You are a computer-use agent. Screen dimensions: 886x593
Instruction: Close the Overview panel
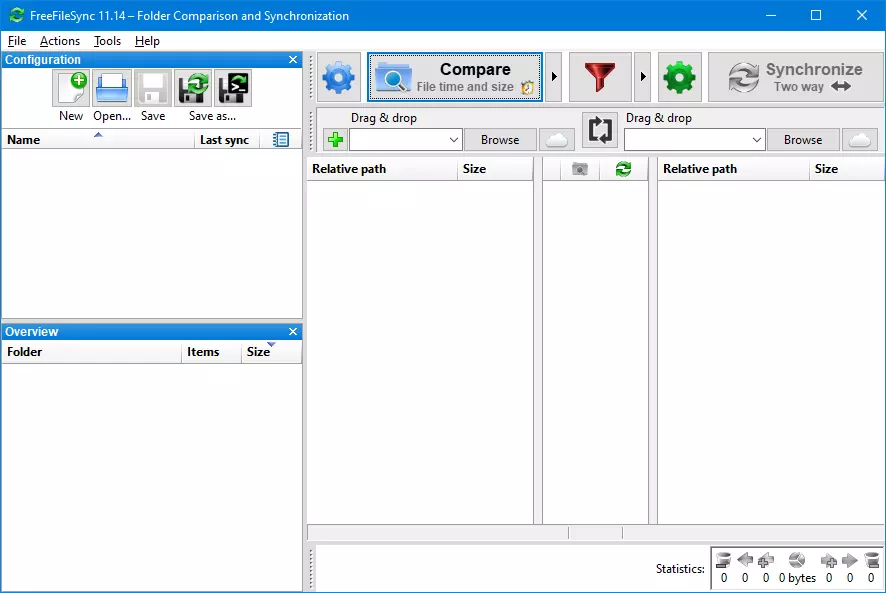(x=293, y=331)
